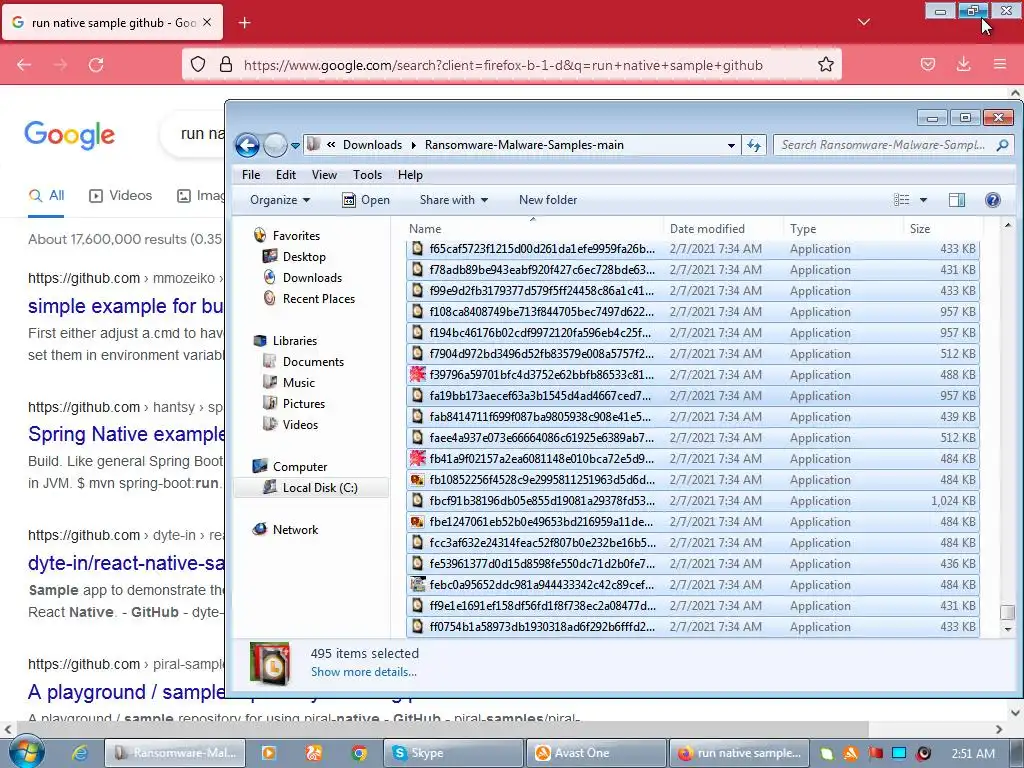
Task: Open the Windows Start menu
Action: (x=26, y=752)
